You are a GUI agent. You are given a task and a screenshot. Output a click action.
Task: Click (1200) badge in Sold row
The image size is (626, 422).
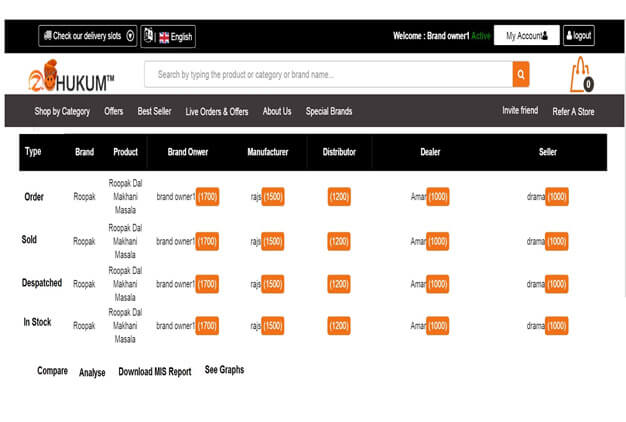[339, 241]
